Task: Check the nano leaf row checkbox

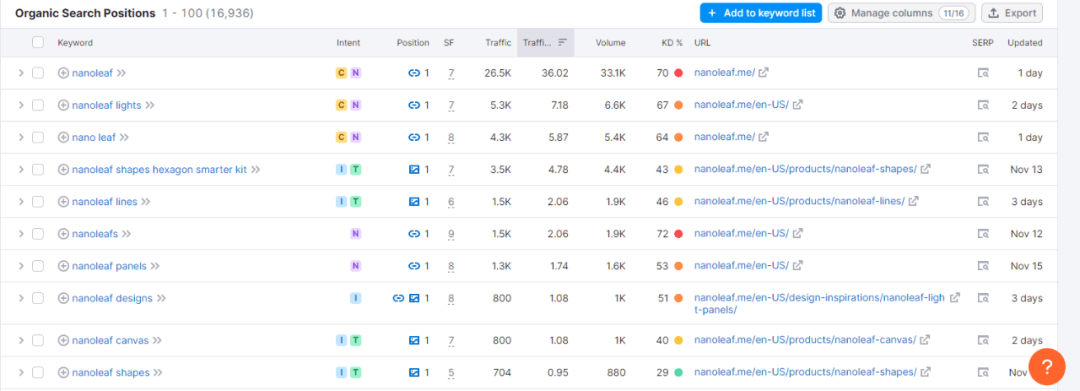Action: point(38,137)
